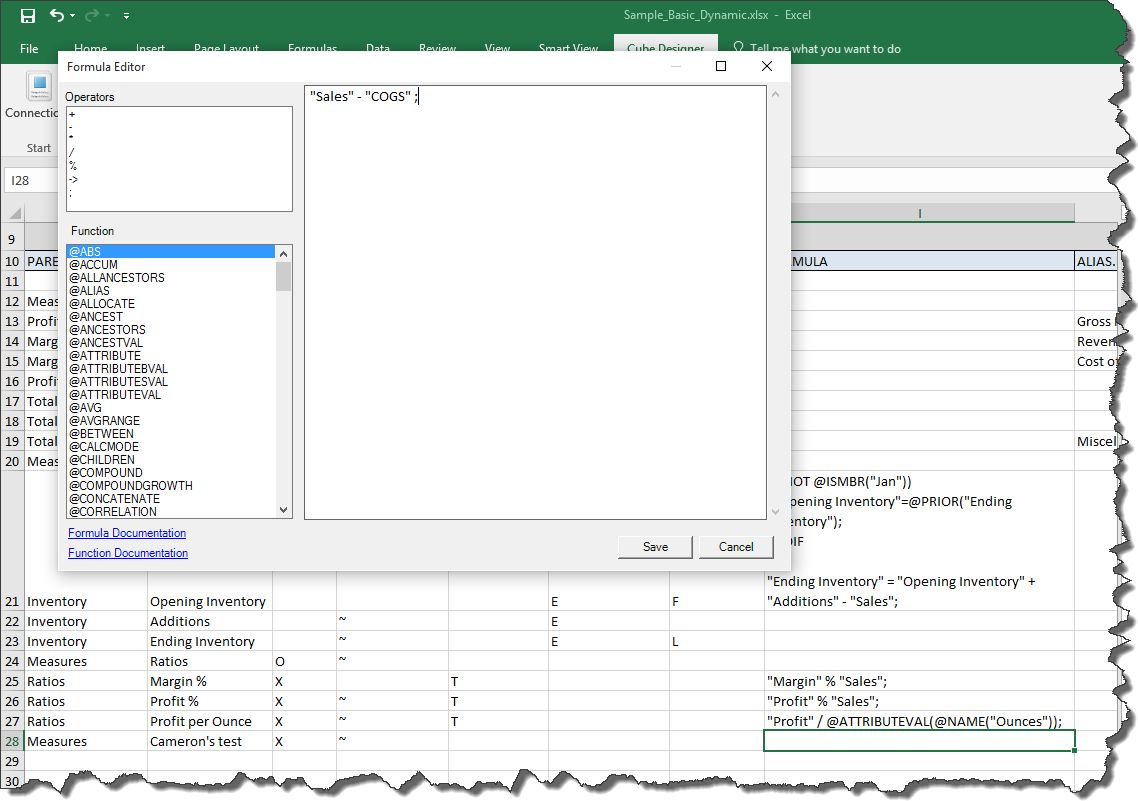Click Function list scroll down arrow
Viewport: 1138px width, 801px height.
(x=284, y=510)
